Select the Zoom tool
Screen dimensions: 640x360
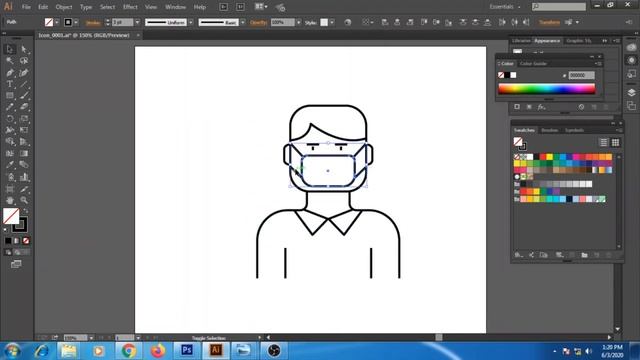point(24,200)
